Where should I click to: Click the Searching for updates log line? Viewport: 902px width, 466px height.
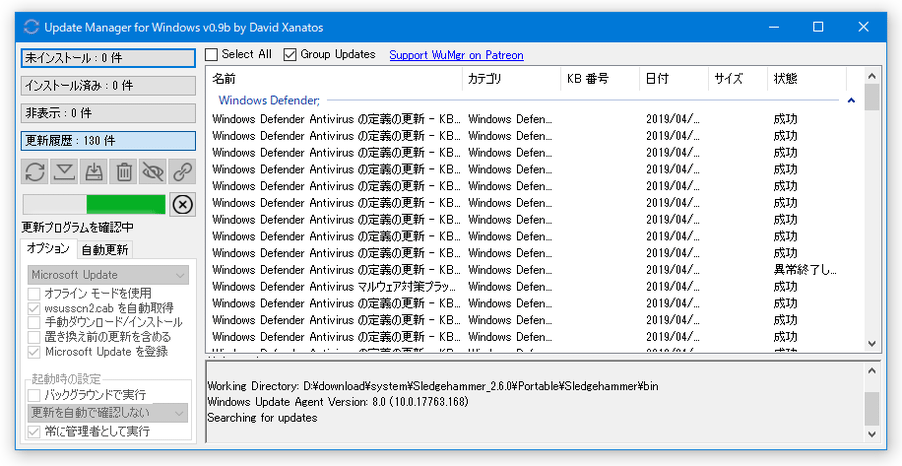pyautogui.click(x=262, y=418)
